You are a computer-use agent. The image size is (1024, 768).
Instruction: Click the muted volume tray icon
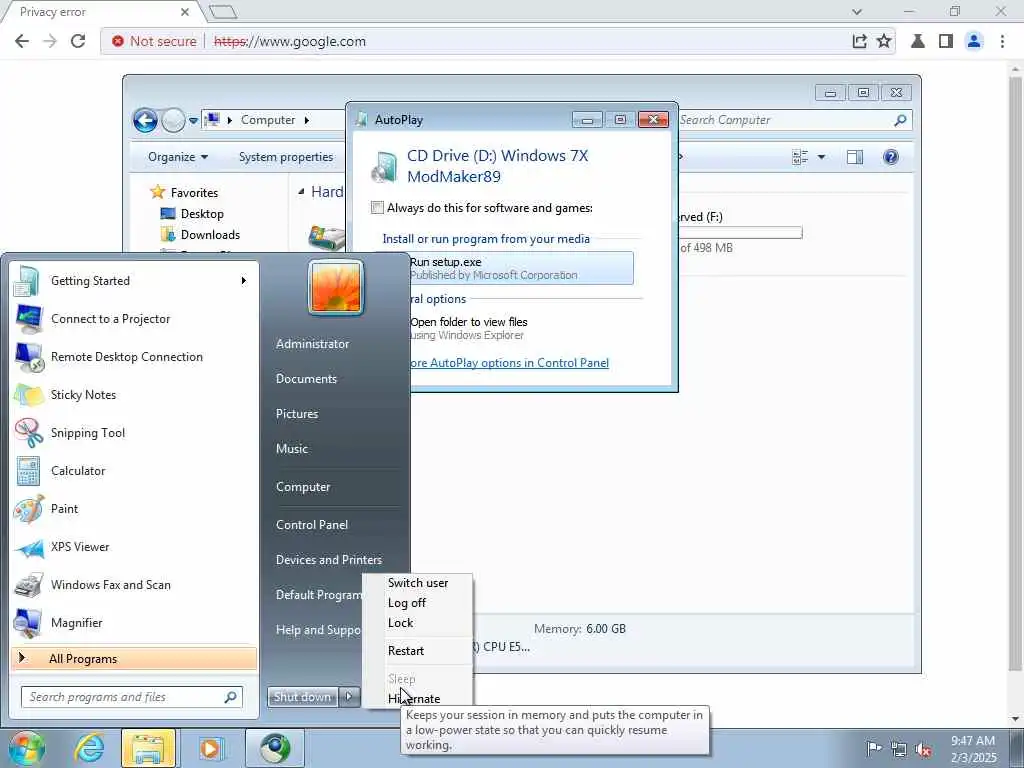pos(923,749)
